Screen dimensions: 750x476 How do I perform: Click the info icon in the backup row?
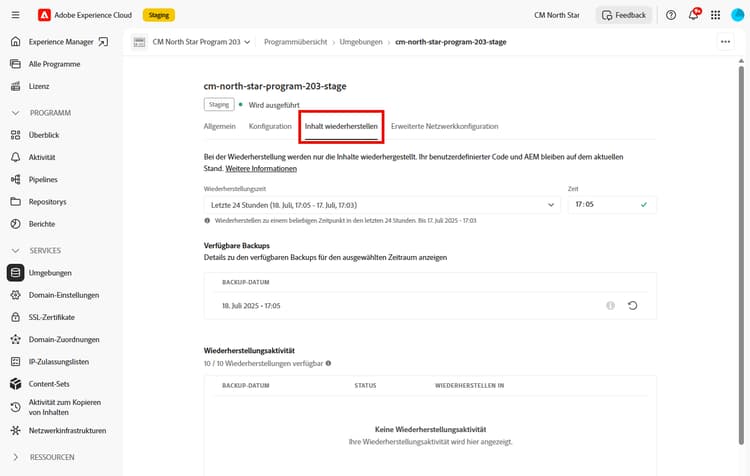click(610, 305)
